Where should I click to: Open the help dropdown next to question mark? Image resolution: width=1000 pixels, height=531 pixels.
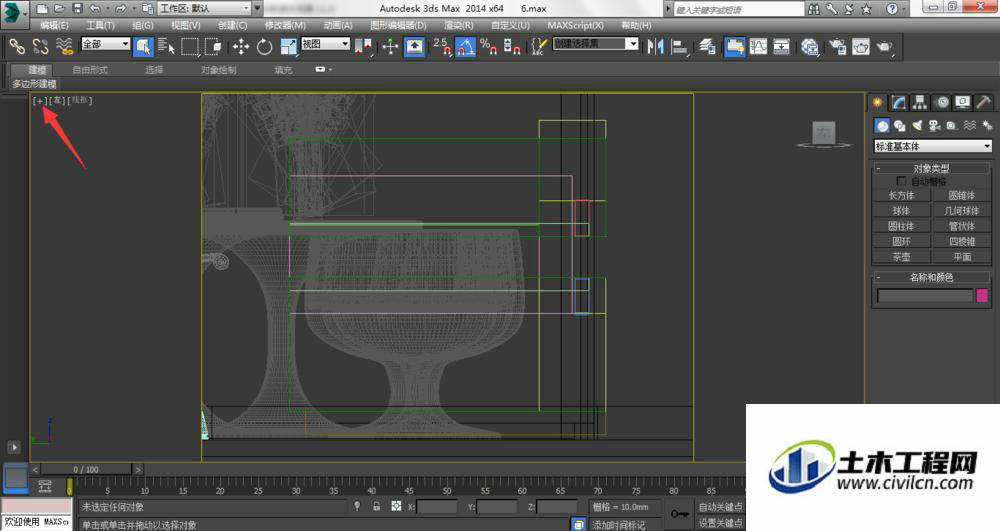click(x=906, y=9)
